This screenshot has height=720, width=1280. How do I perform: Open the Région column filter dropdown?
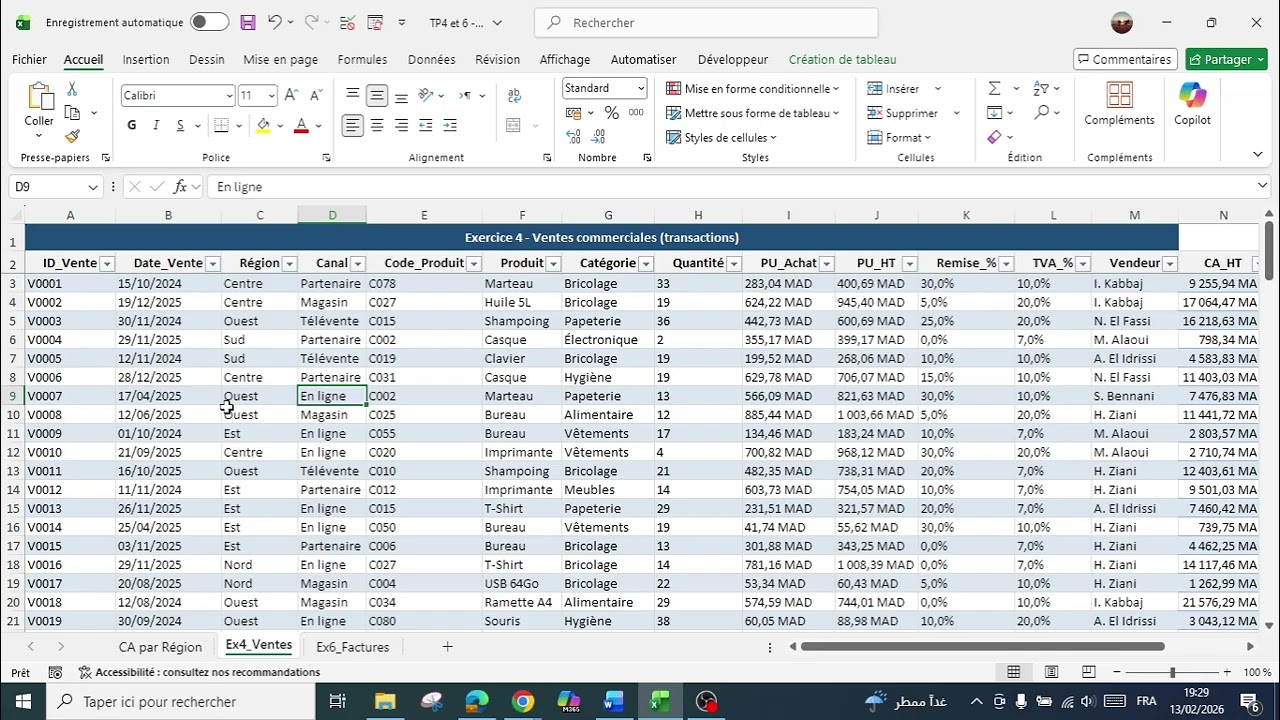tap(289, 264)
